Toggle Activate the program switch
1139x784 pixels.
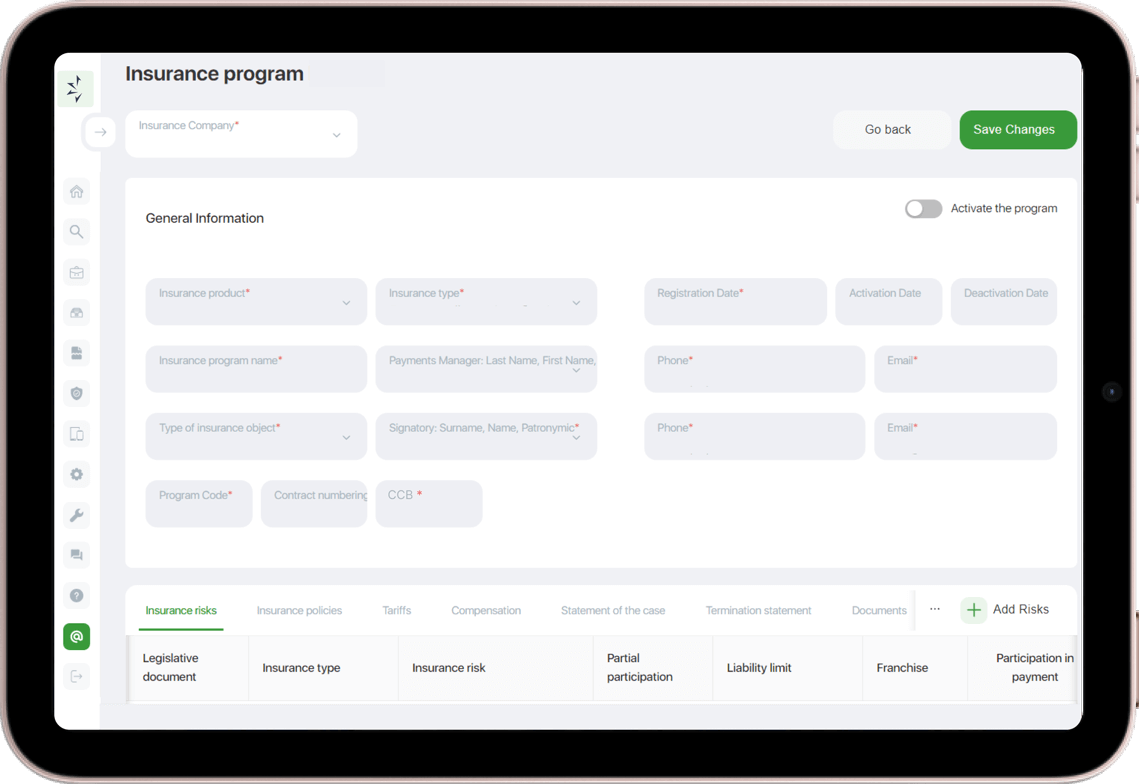[x=923, y=209]
